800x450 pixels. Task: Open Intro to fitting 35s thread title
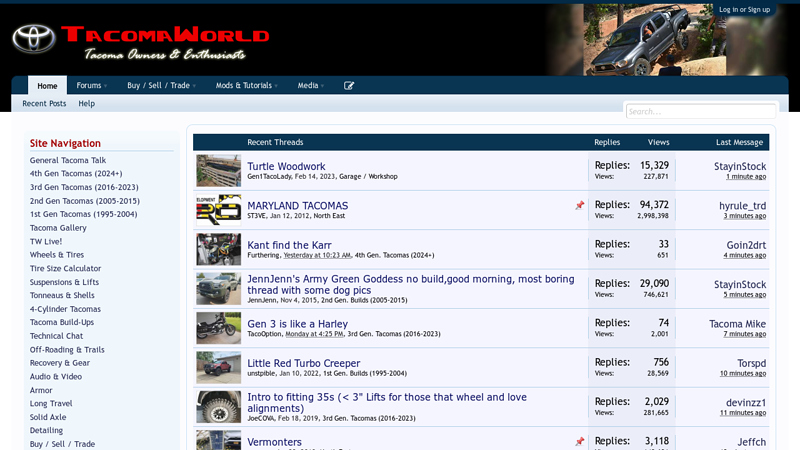point(387,403)
